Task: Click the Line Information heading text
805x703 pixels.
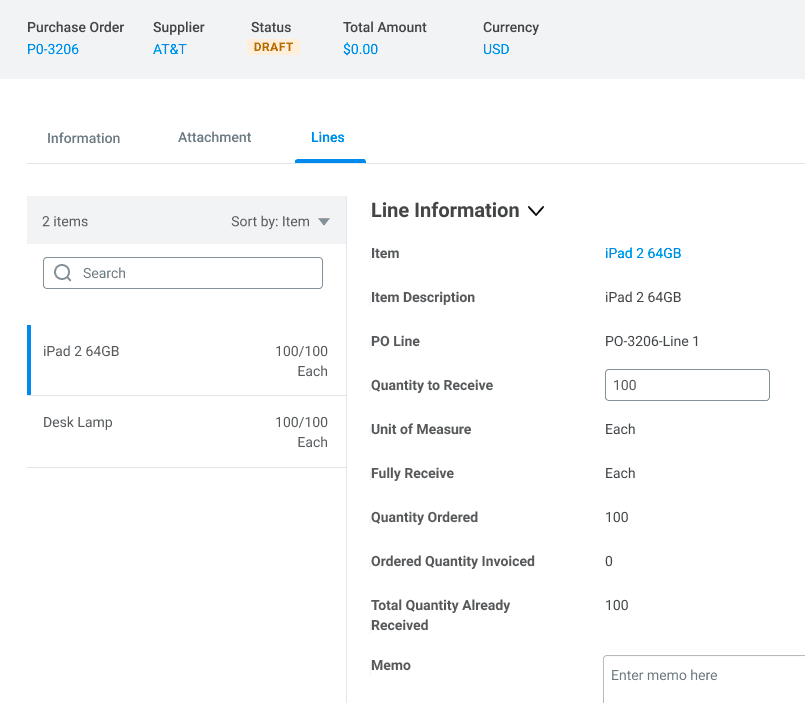Action: [x=445, y=210]
